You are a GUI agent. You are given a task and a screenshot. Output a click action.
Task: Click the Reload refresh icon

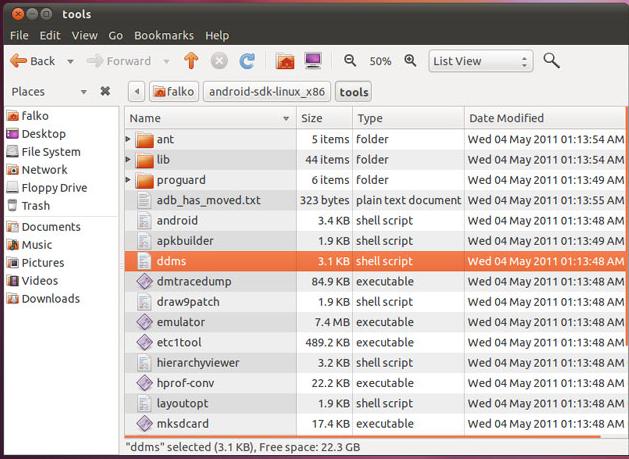(x=247, y=61)
